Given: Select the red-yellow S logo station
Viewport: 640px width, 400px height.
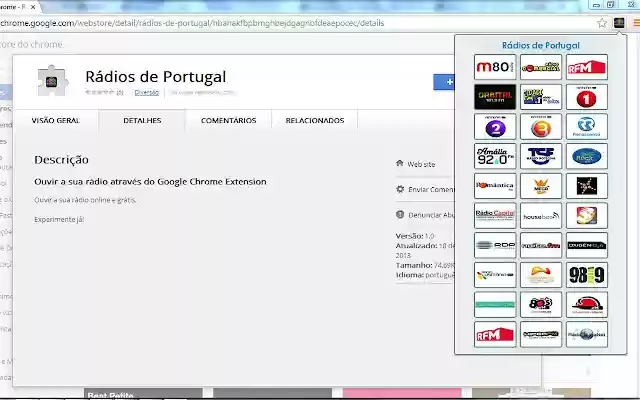Looking at the screenshot, I should tap(587, 216).
